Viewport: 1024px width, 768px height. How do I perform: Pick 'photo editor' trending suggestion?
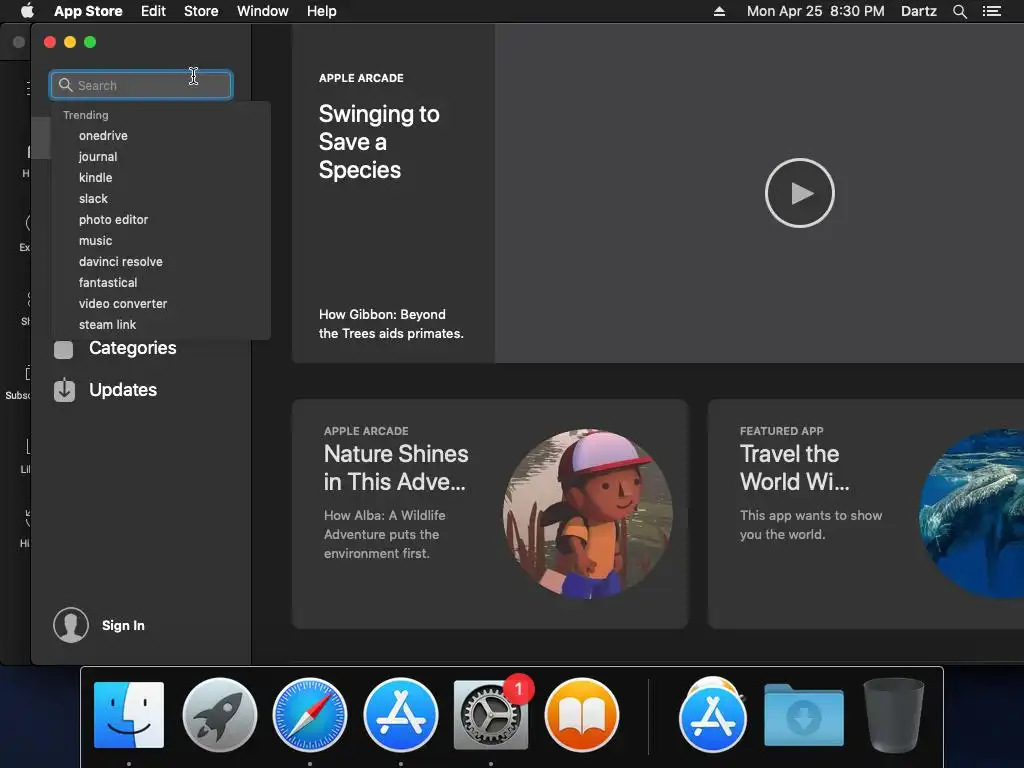click(x=114, y=219)
